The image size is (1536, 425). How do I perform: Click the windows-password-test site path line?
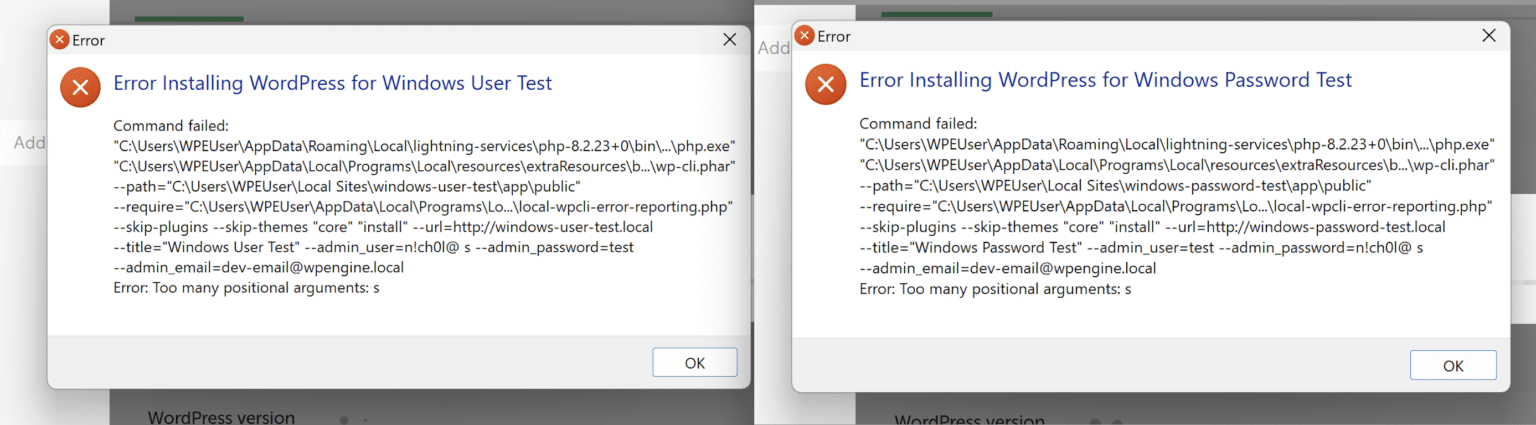(1115, 186)
